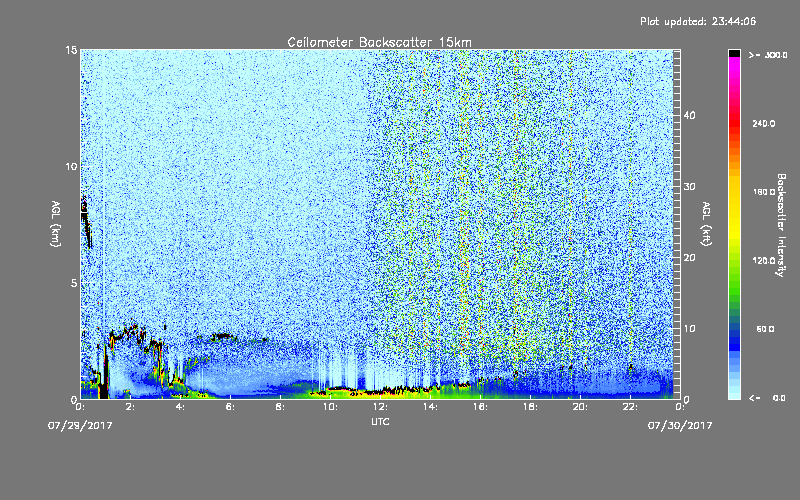The image size is (800, 500).
Task: Click the 40 kft tick label on right axis
Action: point(689,115)
